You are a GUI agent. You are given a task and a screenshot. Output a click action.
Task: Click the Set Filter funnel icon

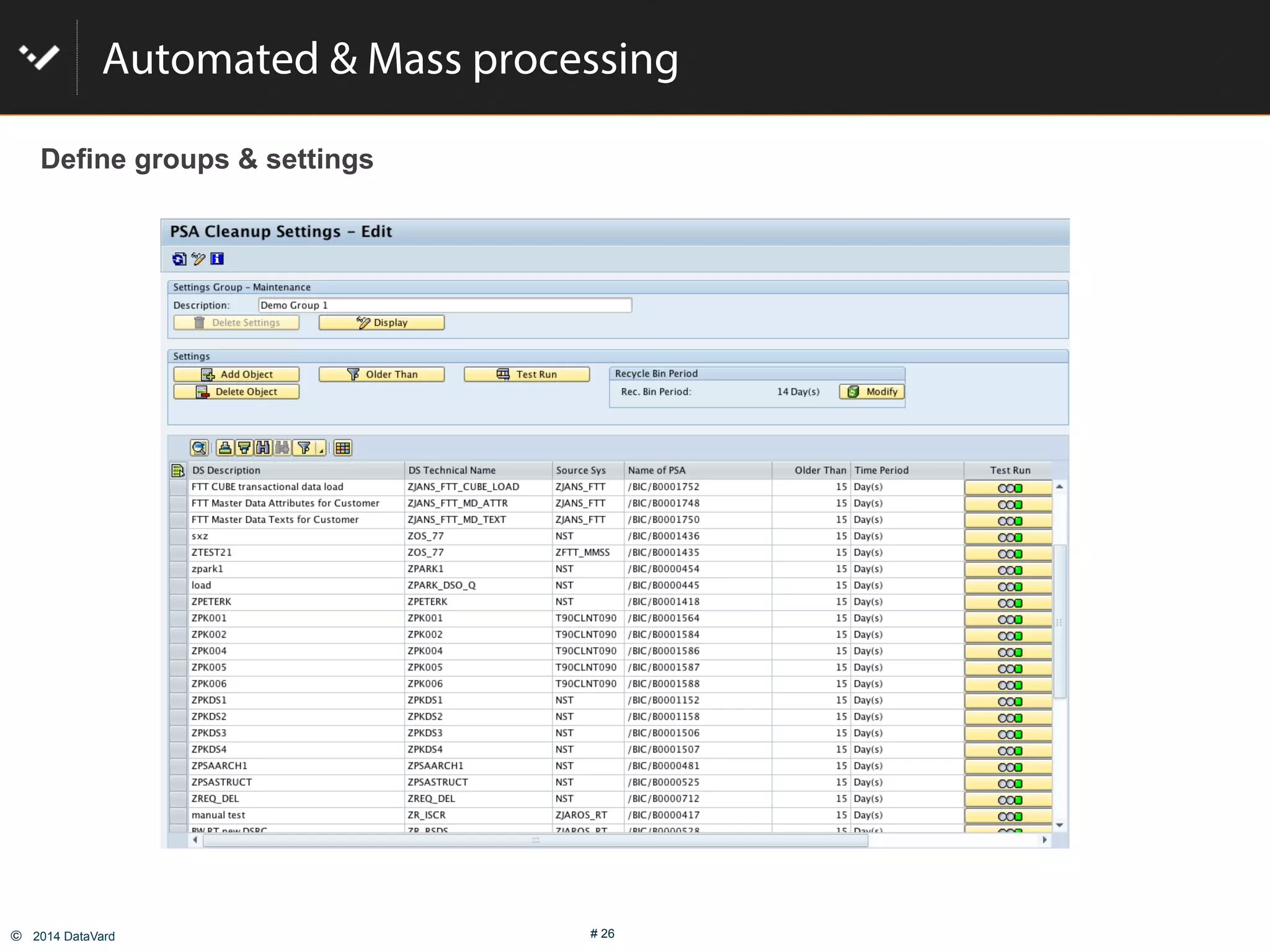click(x=304, y=447)
